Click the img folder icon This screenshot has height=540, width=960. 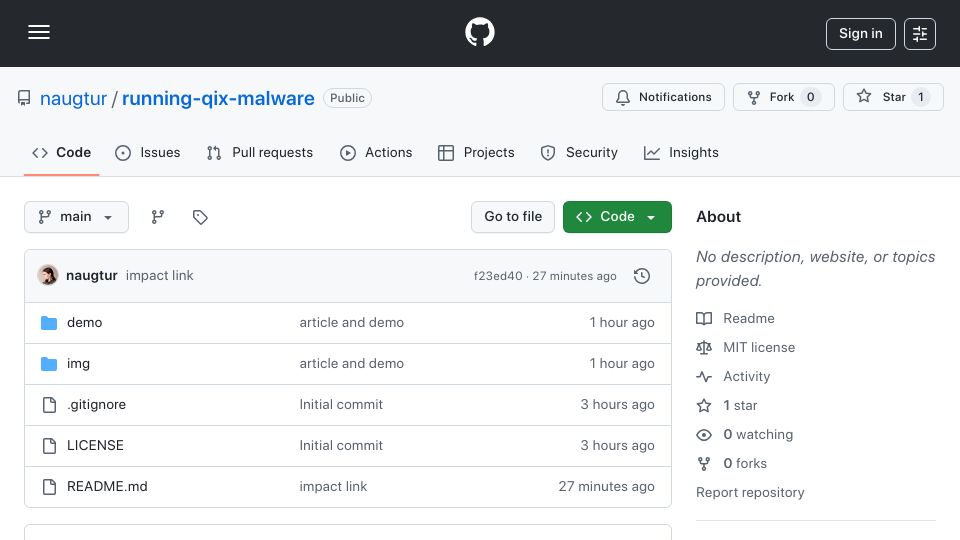tap(49, 364)
